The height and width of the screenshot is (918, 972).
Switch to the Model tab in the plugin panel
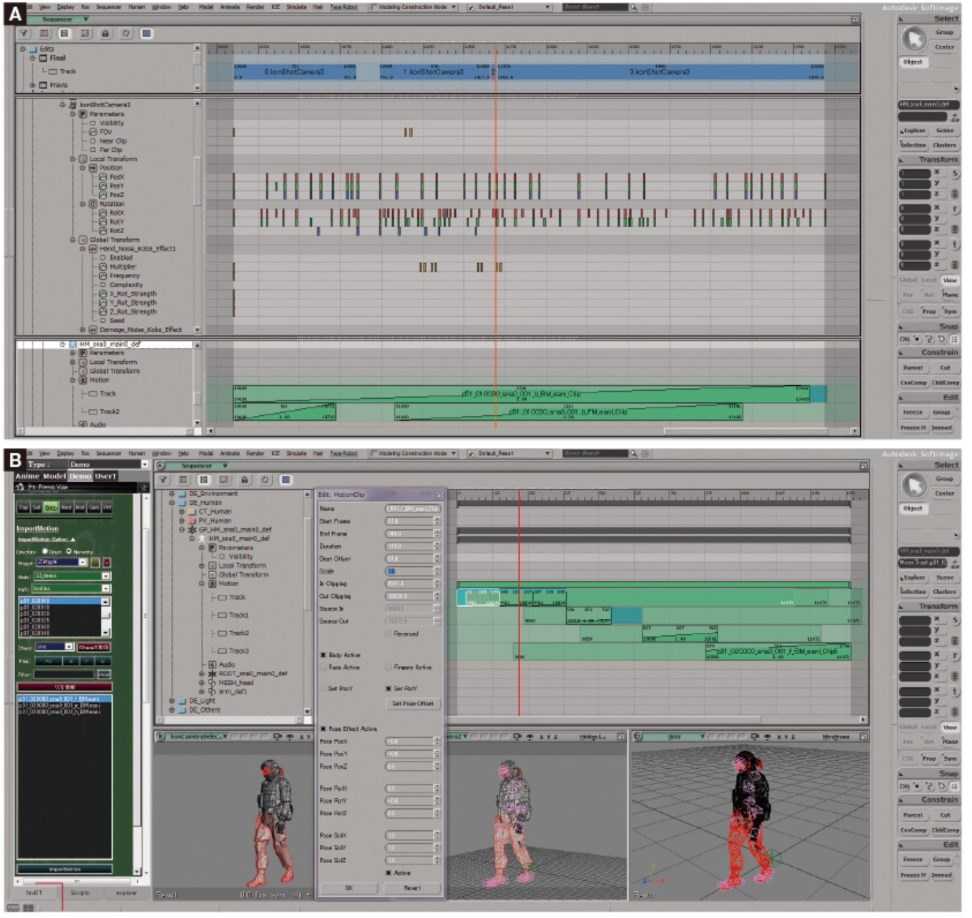[54, 476]
